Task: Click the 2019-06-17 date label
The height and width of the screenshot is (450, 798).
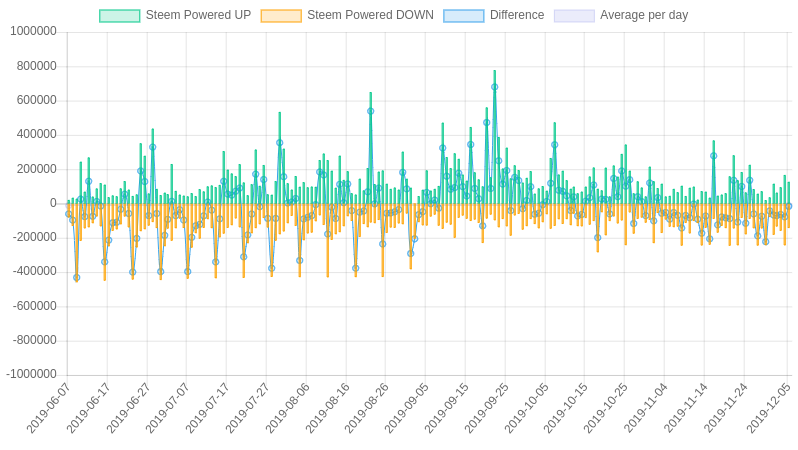Action: tap(88, 408)
